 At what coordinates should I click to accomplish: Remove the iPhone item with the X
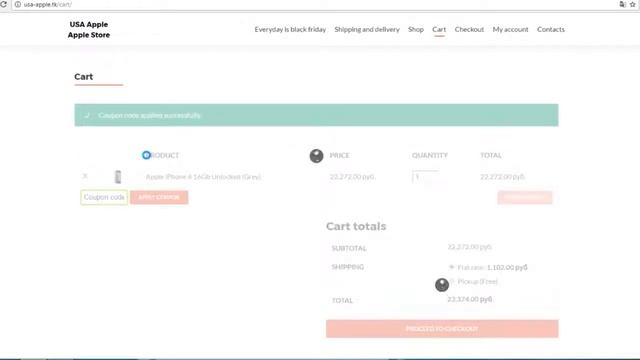[x=85, y=176]
